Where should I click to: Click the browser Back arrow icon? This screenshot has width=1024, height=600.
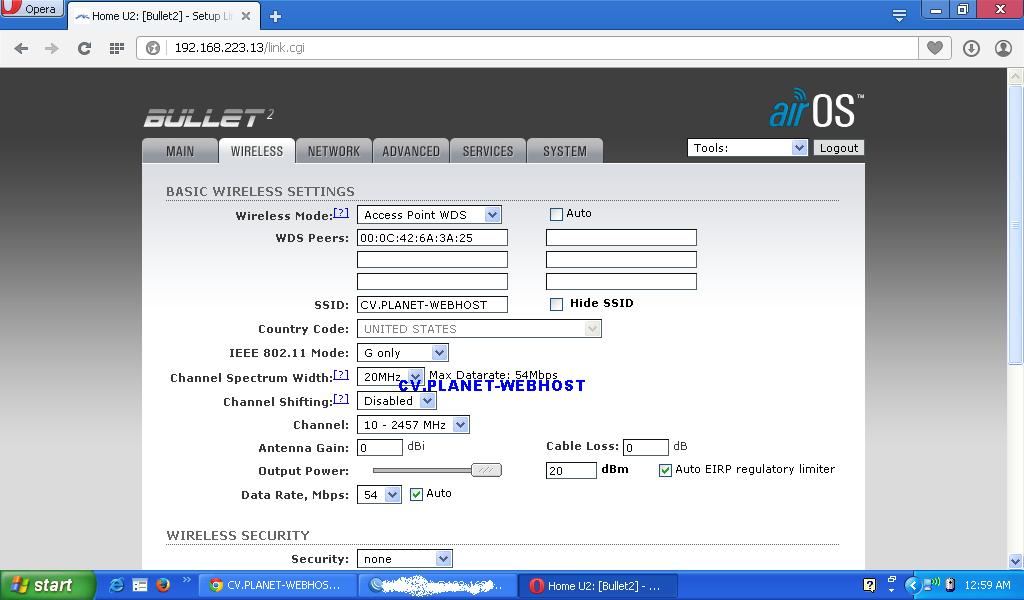[x=21, y=48]
